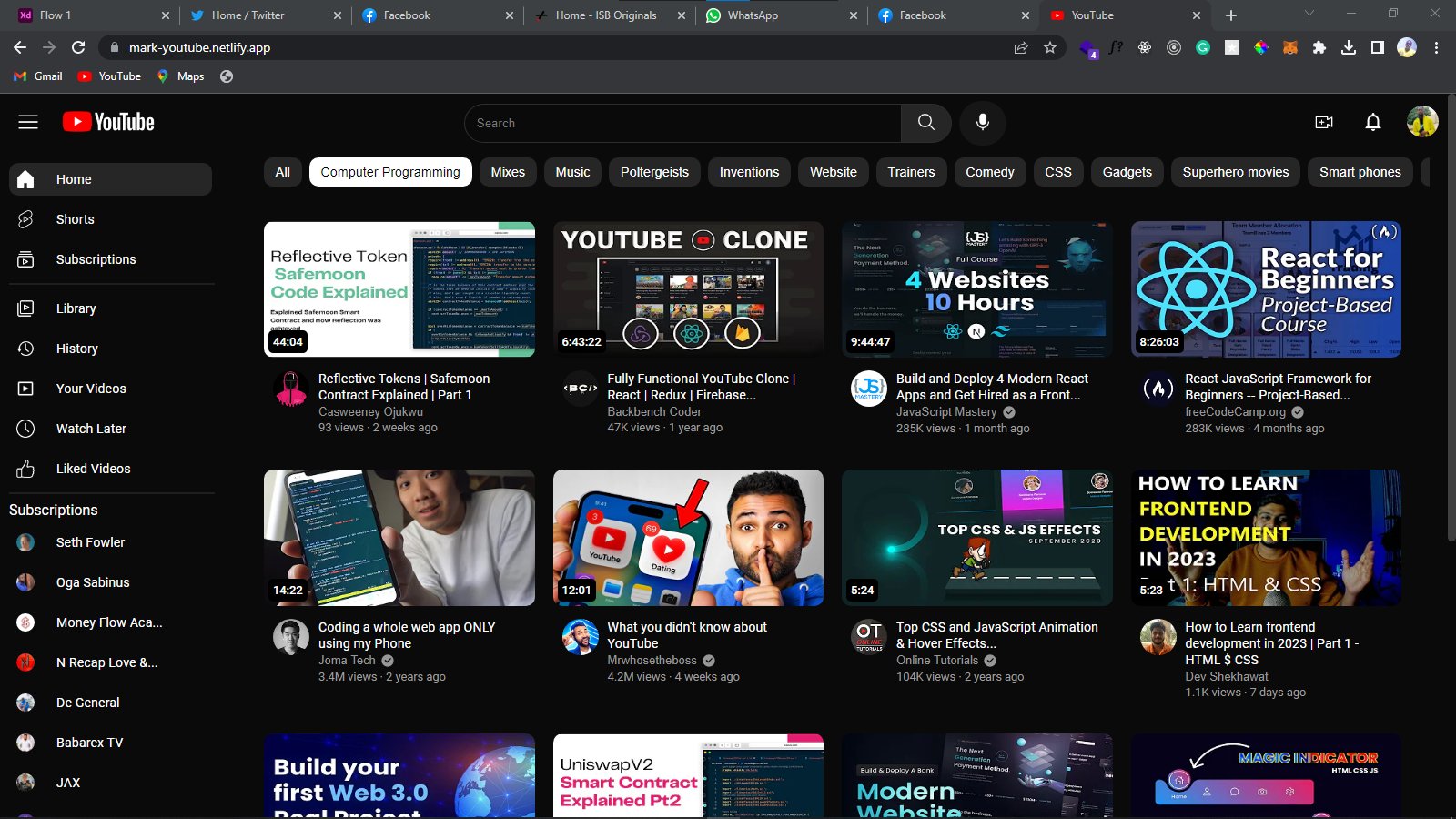Click the YouTube logo
This screenshot has height=819, width=1456.
[x=108, y=122]
